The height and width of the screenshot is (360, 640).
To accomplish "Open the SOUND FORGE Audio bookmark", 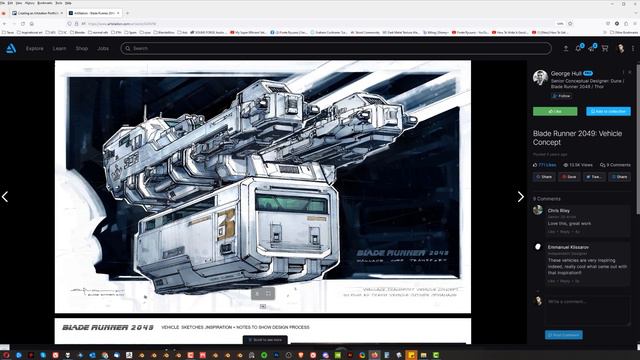I will point(209,32).
